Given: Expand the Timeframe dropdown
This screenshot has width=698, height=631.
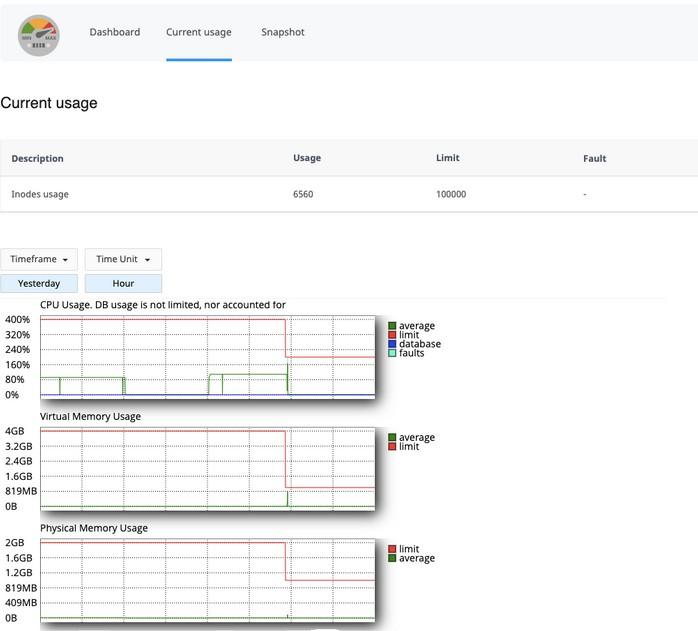Looking at the screenshot, I should tap(39, 259).
